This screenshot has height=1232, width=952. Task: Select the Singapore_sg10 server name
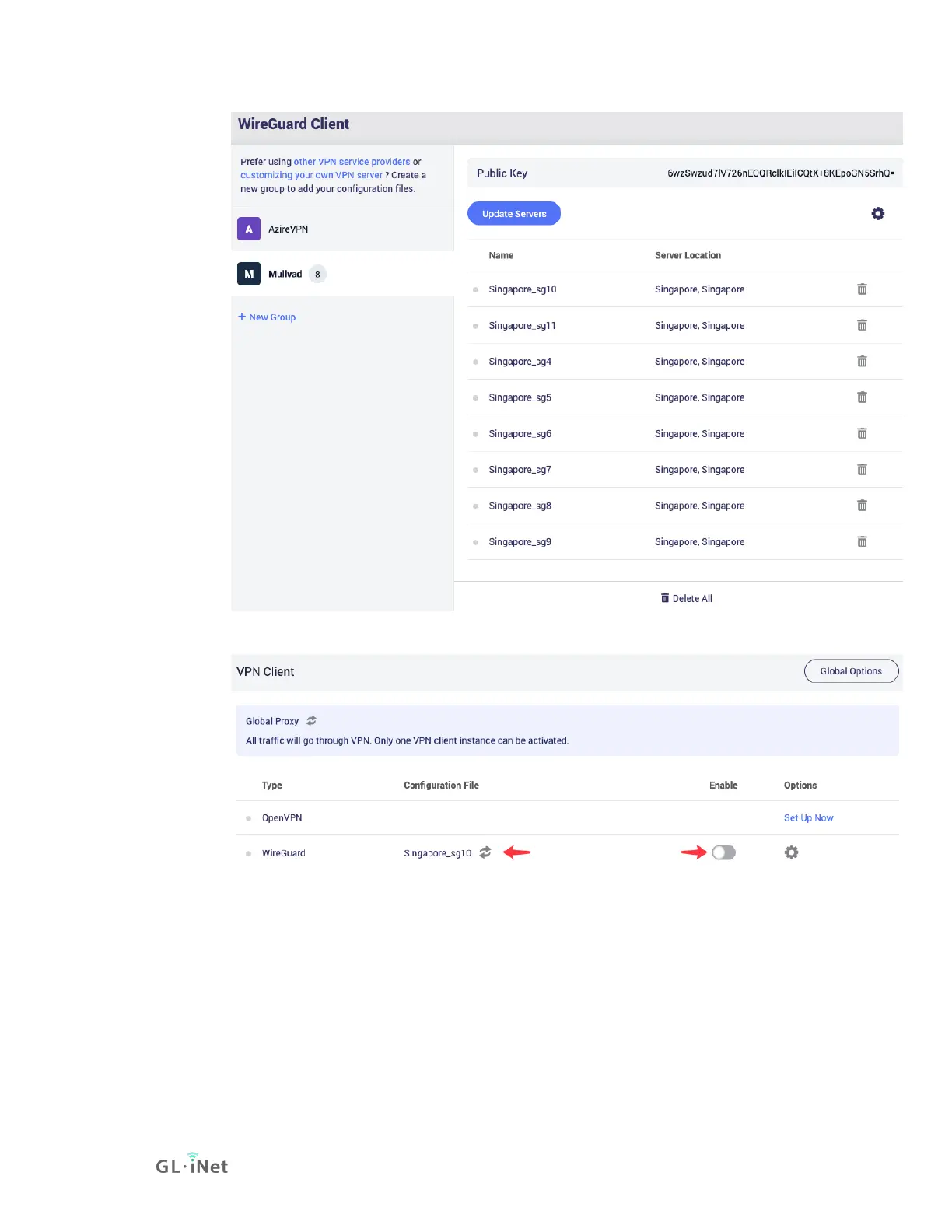click(x=523, y=289)
